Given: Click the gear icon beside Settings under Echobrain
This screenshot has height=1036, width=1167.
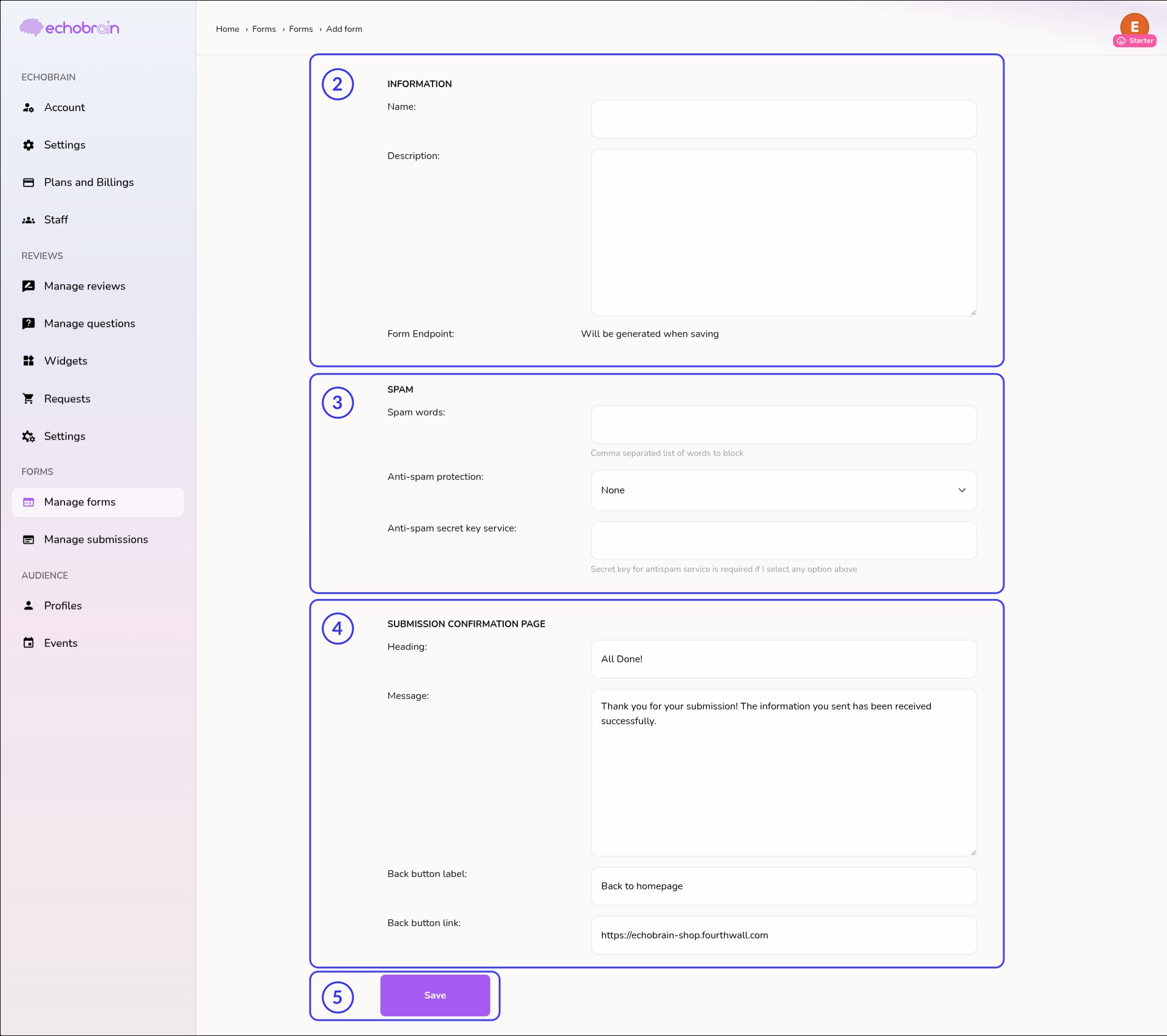Looking at the screenshot, I should pos(28,145).
